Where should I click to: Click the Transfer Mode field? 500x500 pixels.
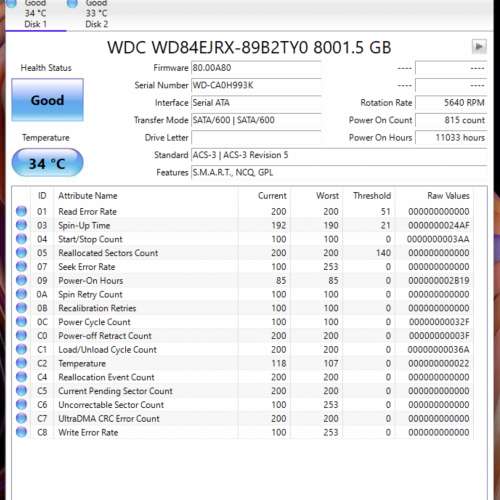(256, 120)
